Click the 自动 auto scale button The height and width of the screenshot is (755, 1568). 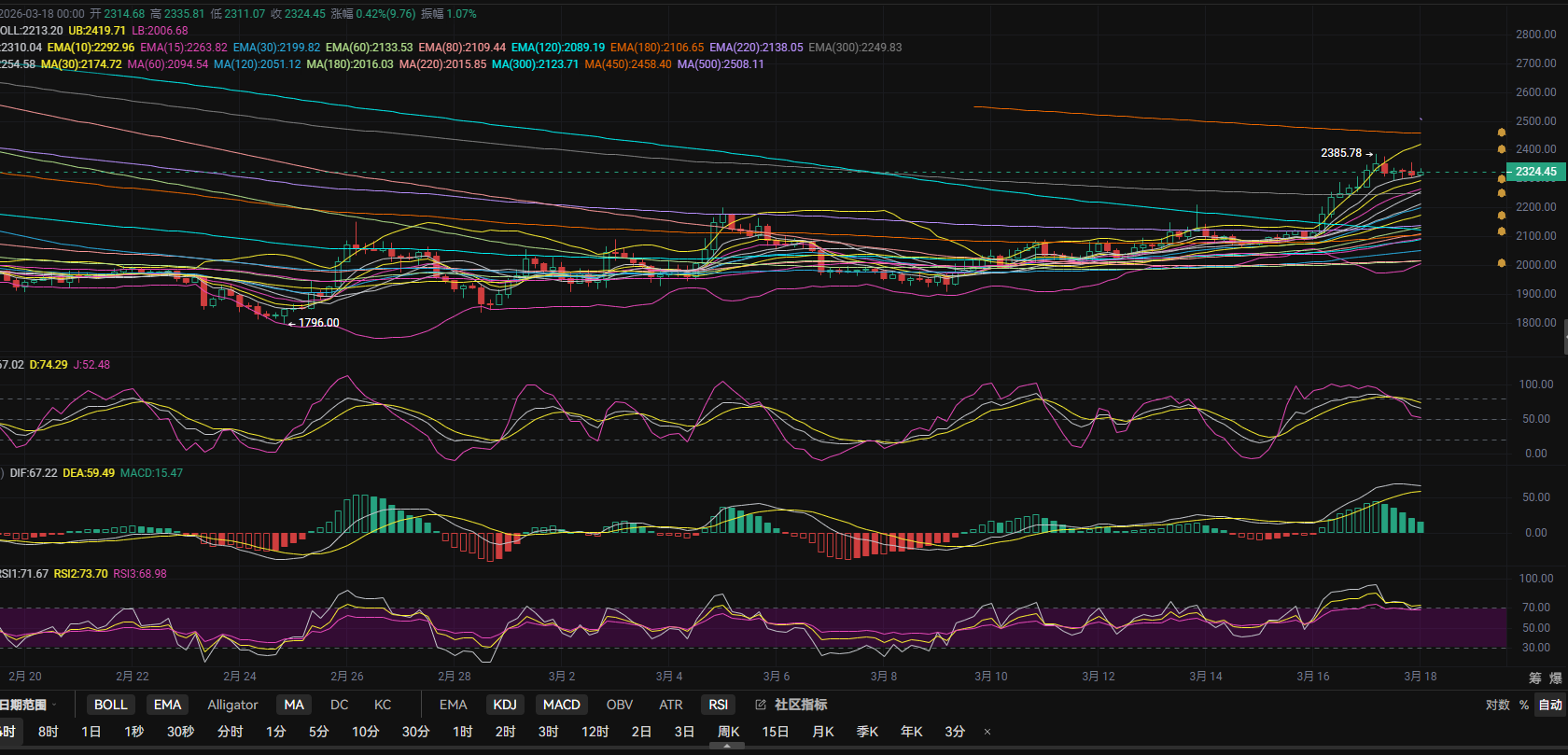(1550, 705)
